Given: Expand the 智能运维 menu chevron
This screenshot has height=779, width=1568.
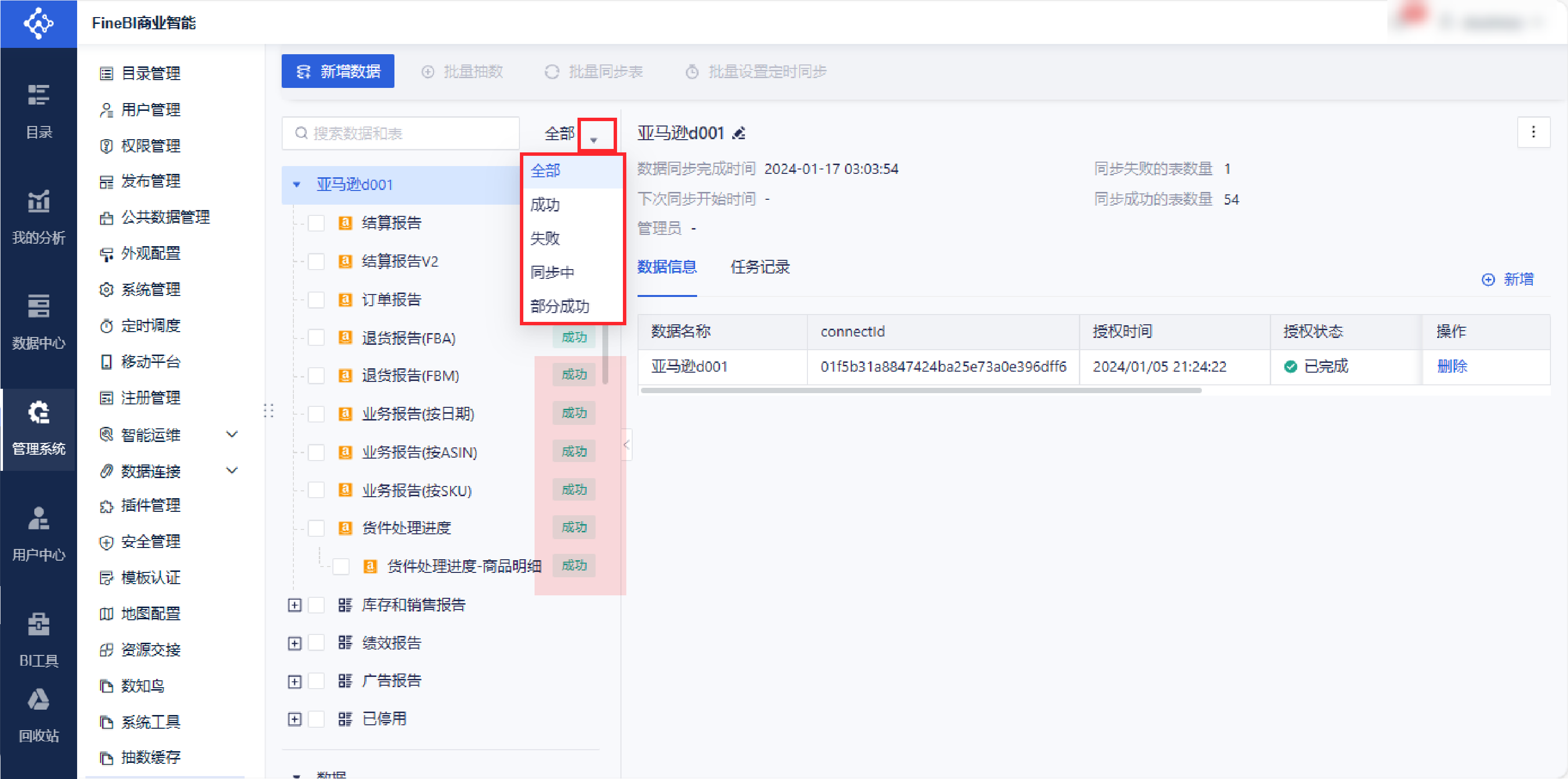Looking at the screenshot, I should pyautogui.click(x=232, y=434).
